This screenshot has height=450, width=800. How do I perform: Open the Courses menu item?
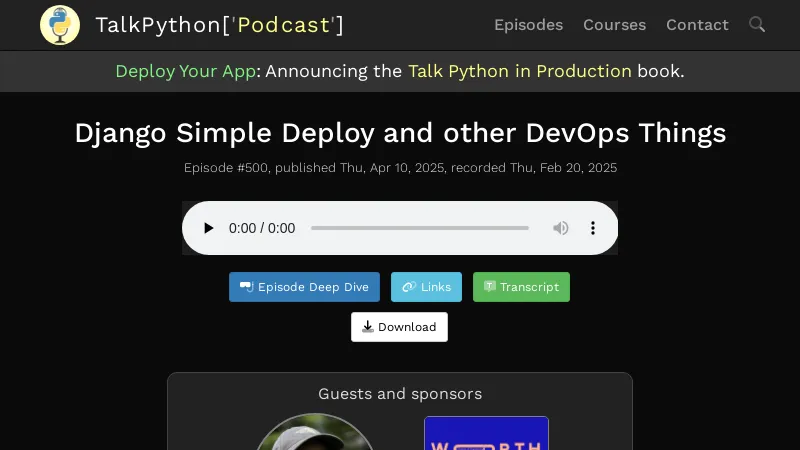(x=614, y=25)
